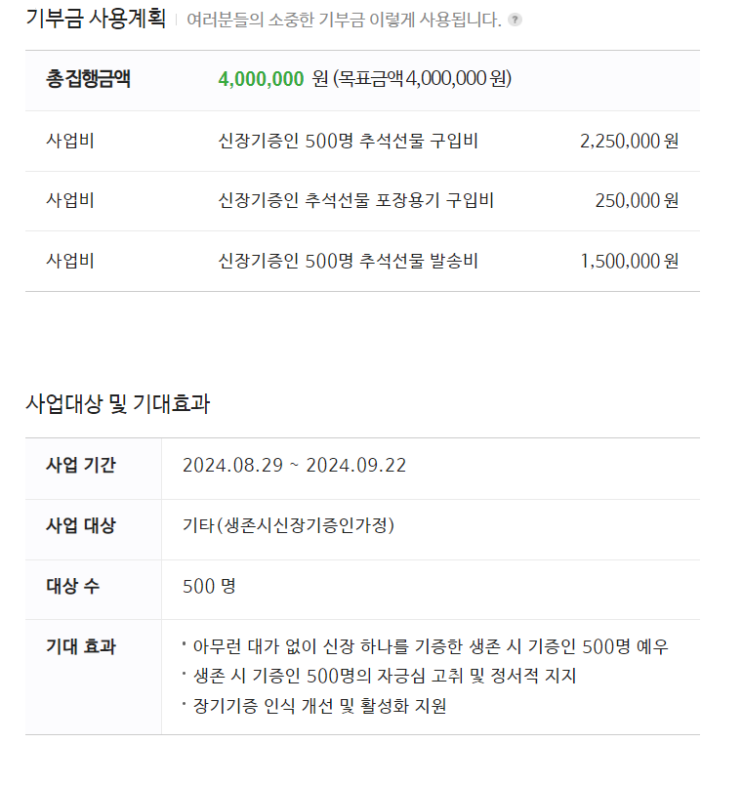
Task: Select 기타(생존시신장기증인가정) text
Action: click(288, 526)
